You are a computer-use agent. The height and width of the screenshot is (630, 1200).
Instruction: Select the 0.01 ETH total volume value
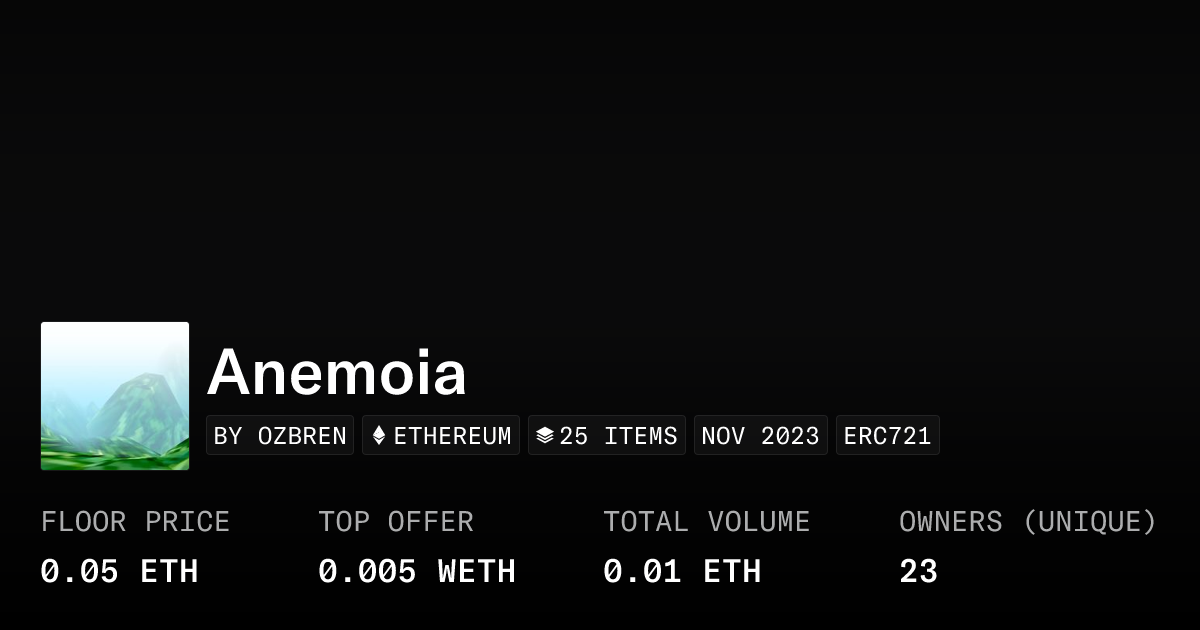pos(682,572)
